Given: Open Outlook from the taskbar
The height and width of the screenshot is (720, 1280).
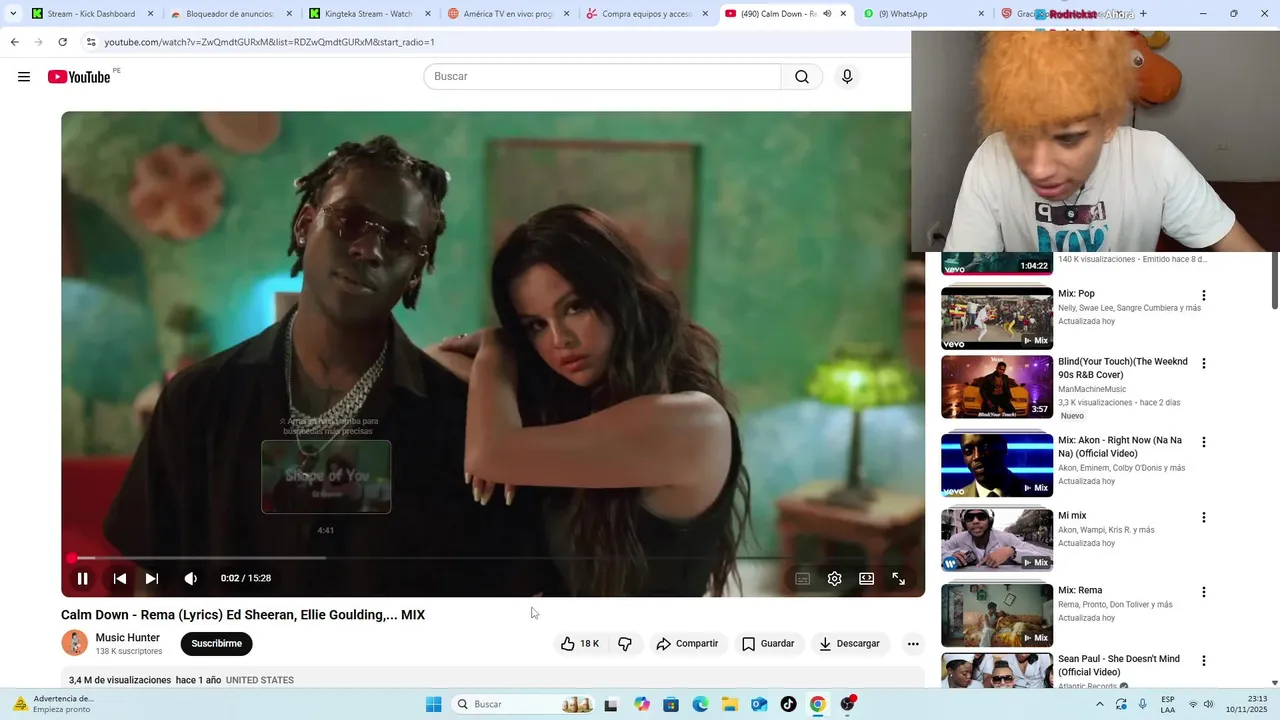Looking at the screenshot, I should coord(759,704).
